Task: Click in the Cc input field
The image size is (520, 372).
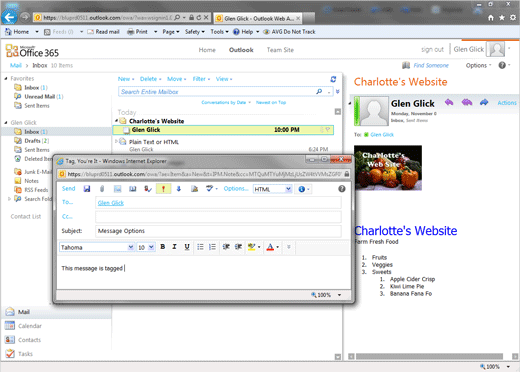Action: tap(218, 217)
